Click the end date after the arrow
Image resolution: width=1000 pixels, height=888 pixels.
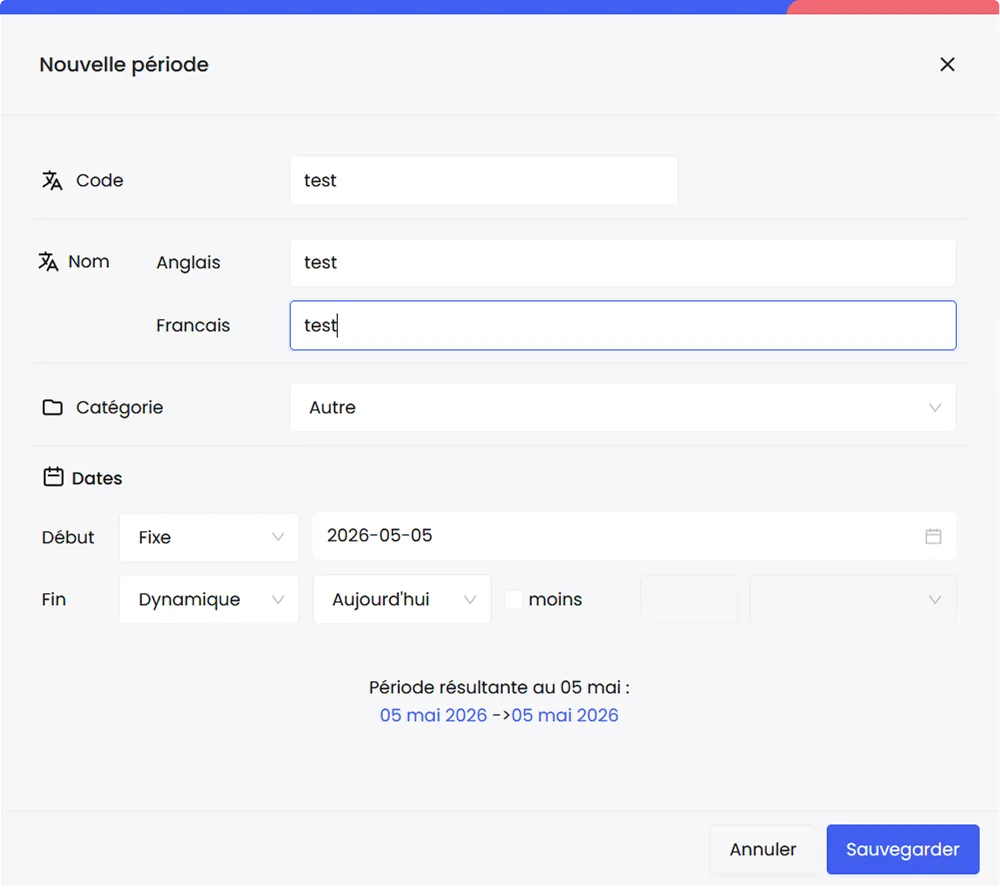tap(564, 716)
